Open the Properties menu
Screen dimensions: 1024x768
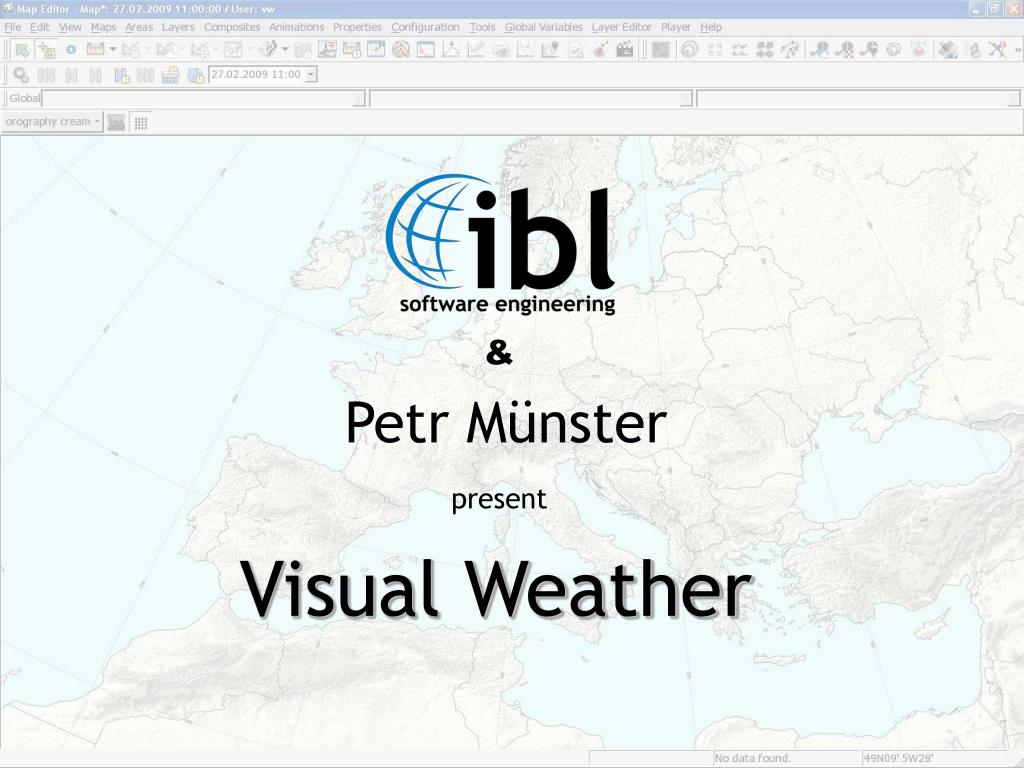pyautogui.click(x=357, y=27)
